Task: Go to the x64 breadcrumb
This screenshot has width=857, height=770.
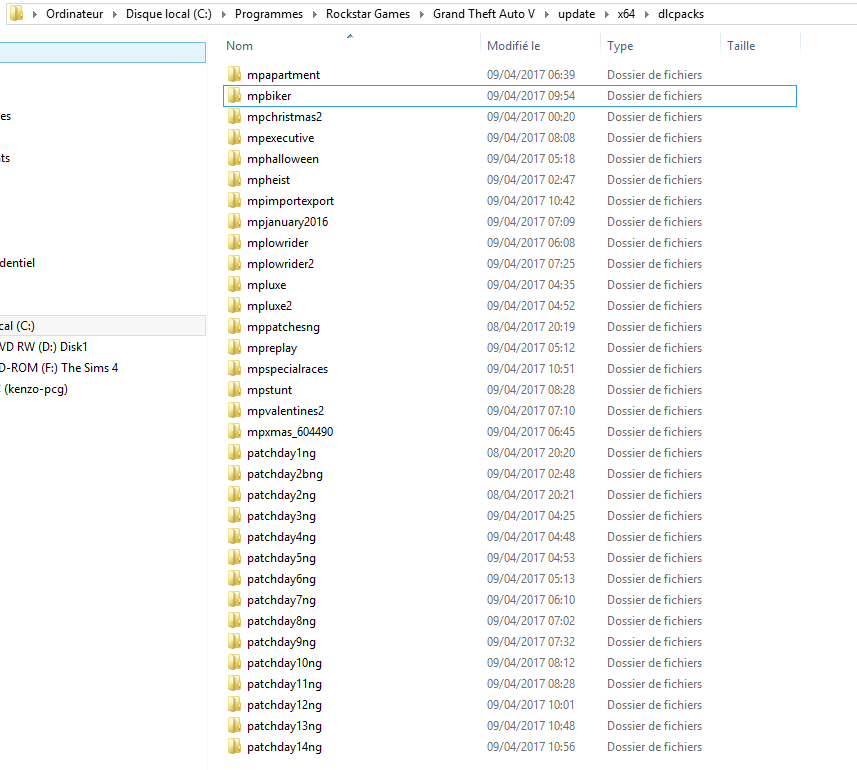Action: click(x=626, y=14)
